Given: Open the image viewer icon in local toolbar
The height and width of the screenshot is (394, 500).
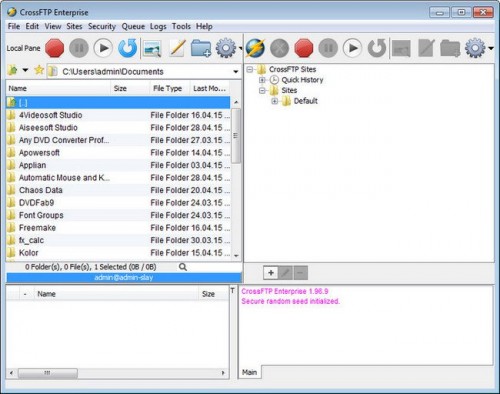Looking at the screenshot, I should pyautogui.click(x=152, y=49).
